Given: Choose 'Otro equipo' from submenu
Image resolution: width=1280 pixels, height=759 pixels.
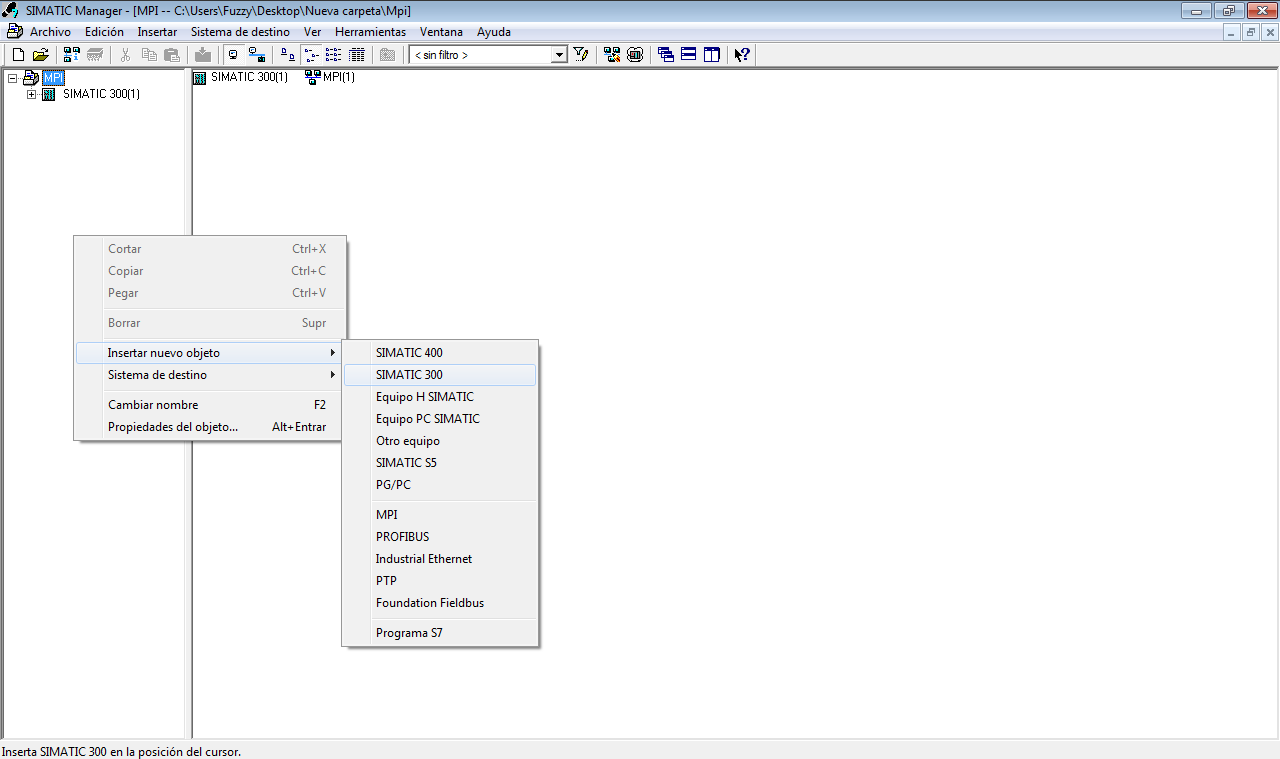Looking at the screenshot, I should click(x=440, y=441).
